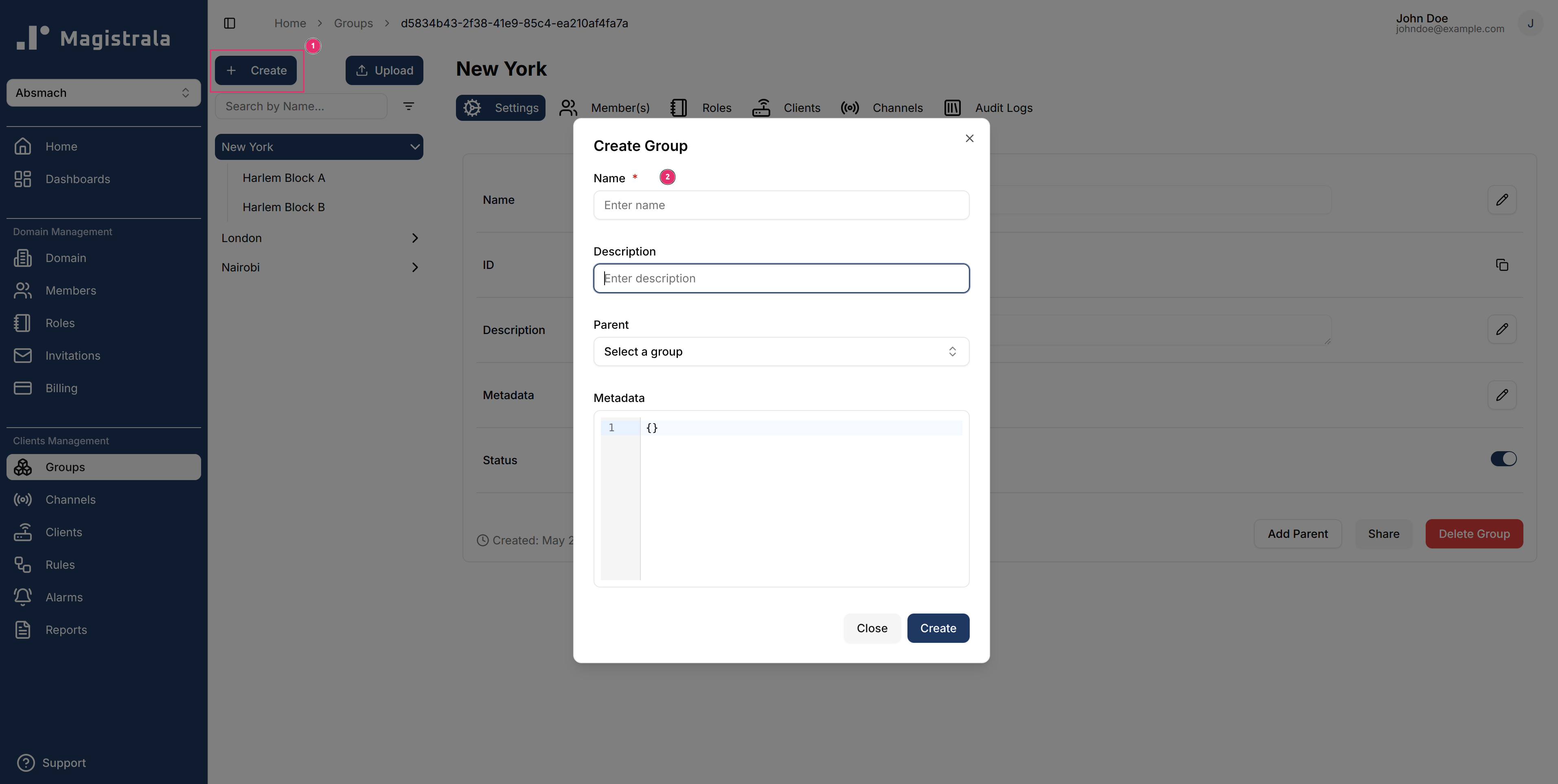The image size is (1558, 784).
Task: Click the Reports icon in the sidebar
Action: pyautogui.click(x=23, y=629)
